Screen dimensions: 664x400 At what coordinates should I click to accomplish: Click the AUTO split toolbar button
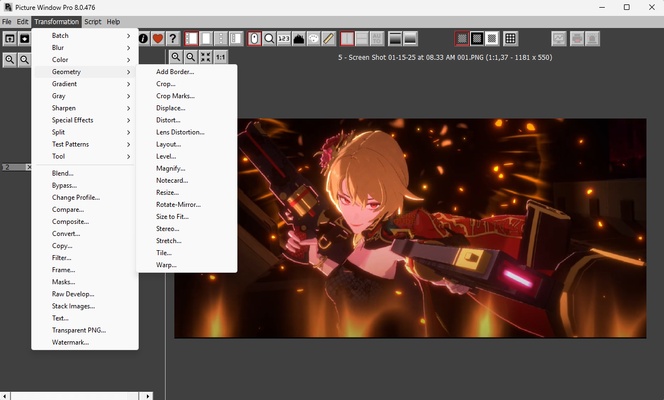[377, 39]
